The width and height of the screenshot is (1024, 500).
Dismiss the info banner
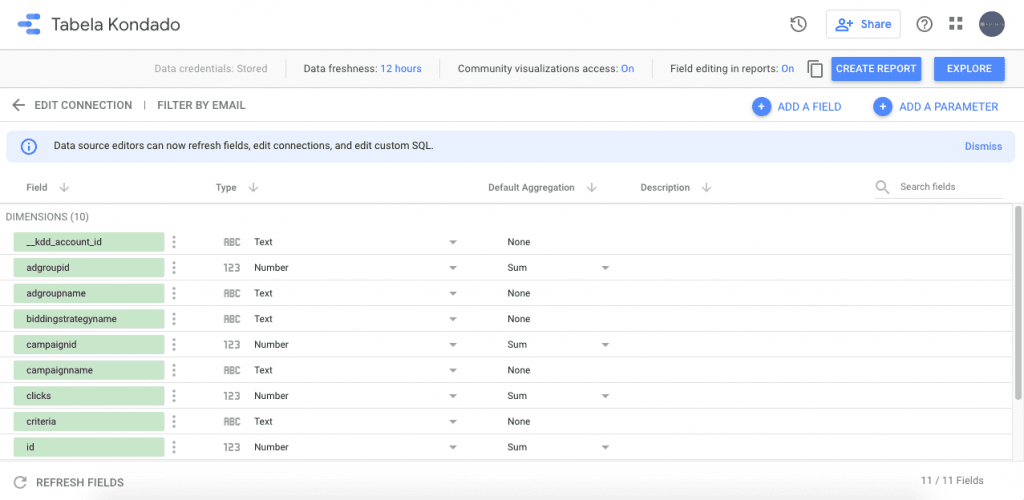[982, 146]
